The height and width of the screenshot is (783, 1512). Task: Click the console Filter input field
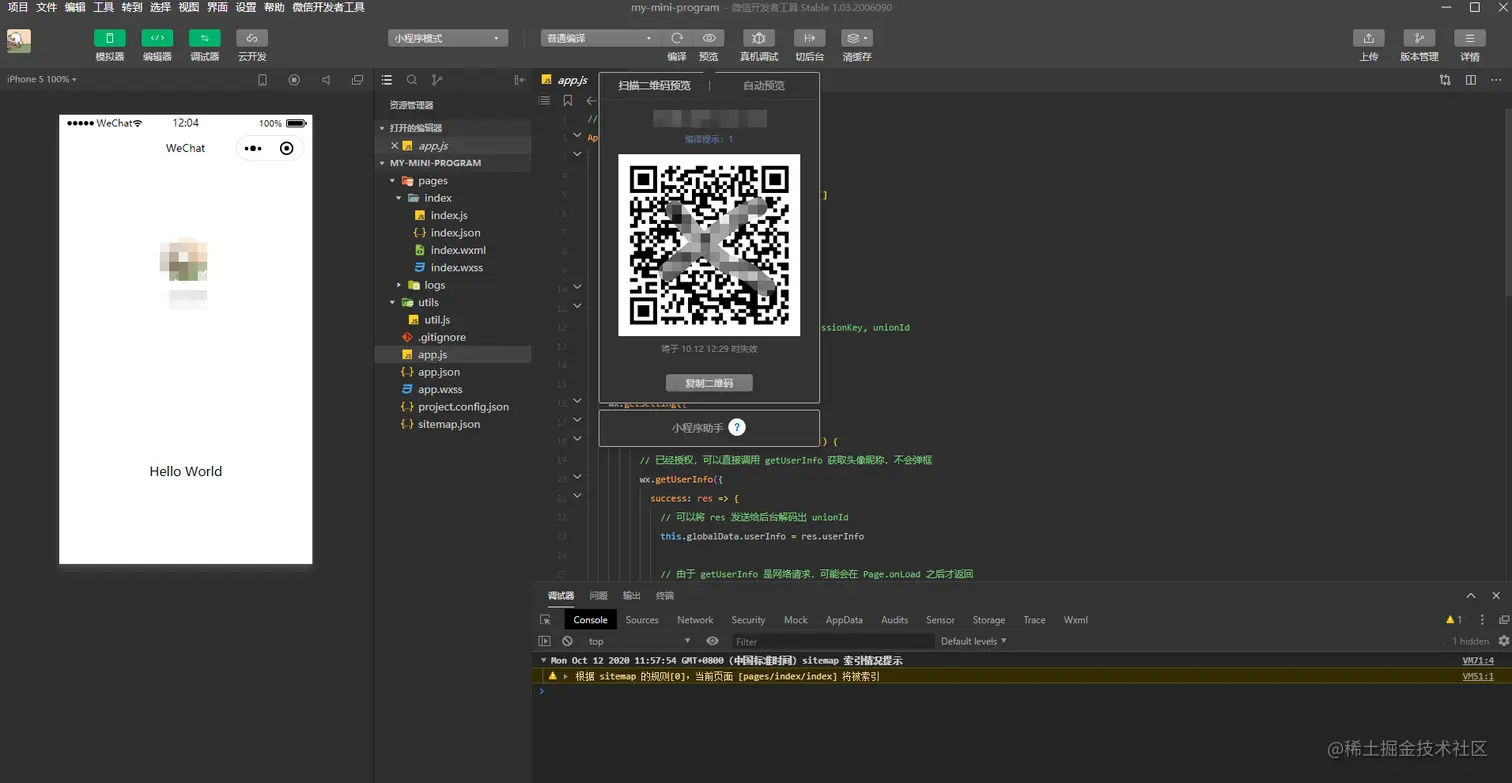coord(833,641)
